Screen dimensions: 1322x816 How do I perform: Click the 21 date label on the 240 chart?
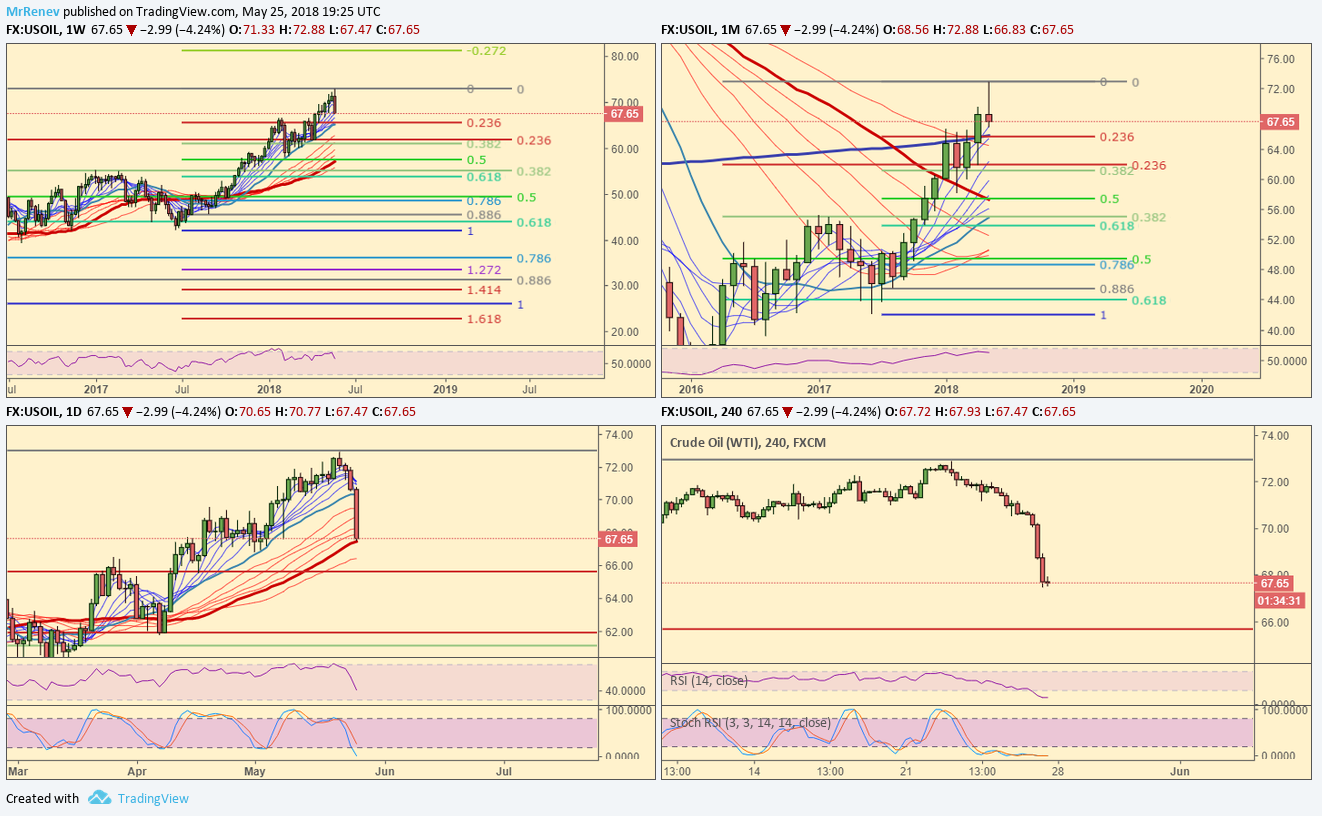(907, 772)
